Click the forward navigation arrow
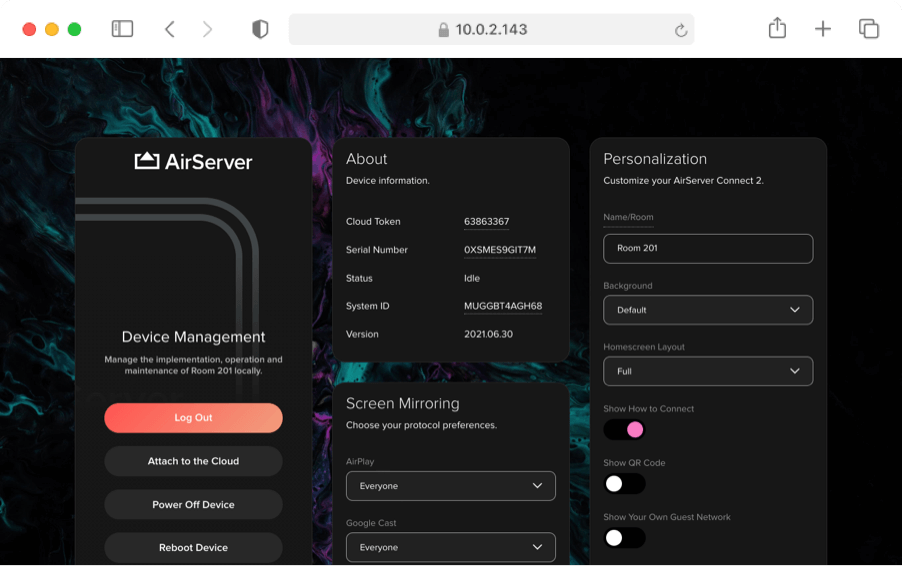 tap(207, 29)
